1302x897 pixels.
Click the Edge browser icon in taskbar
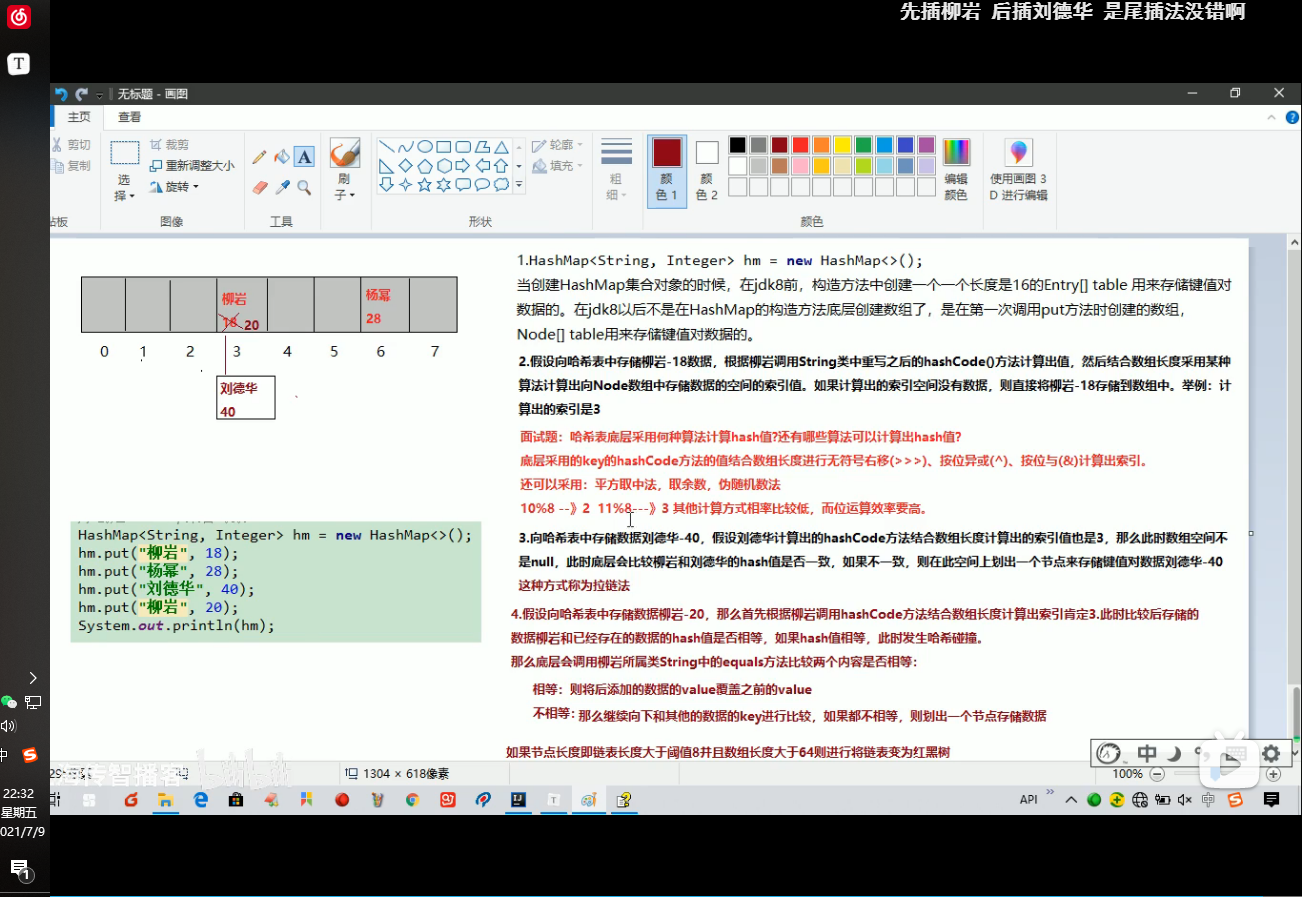200,800
